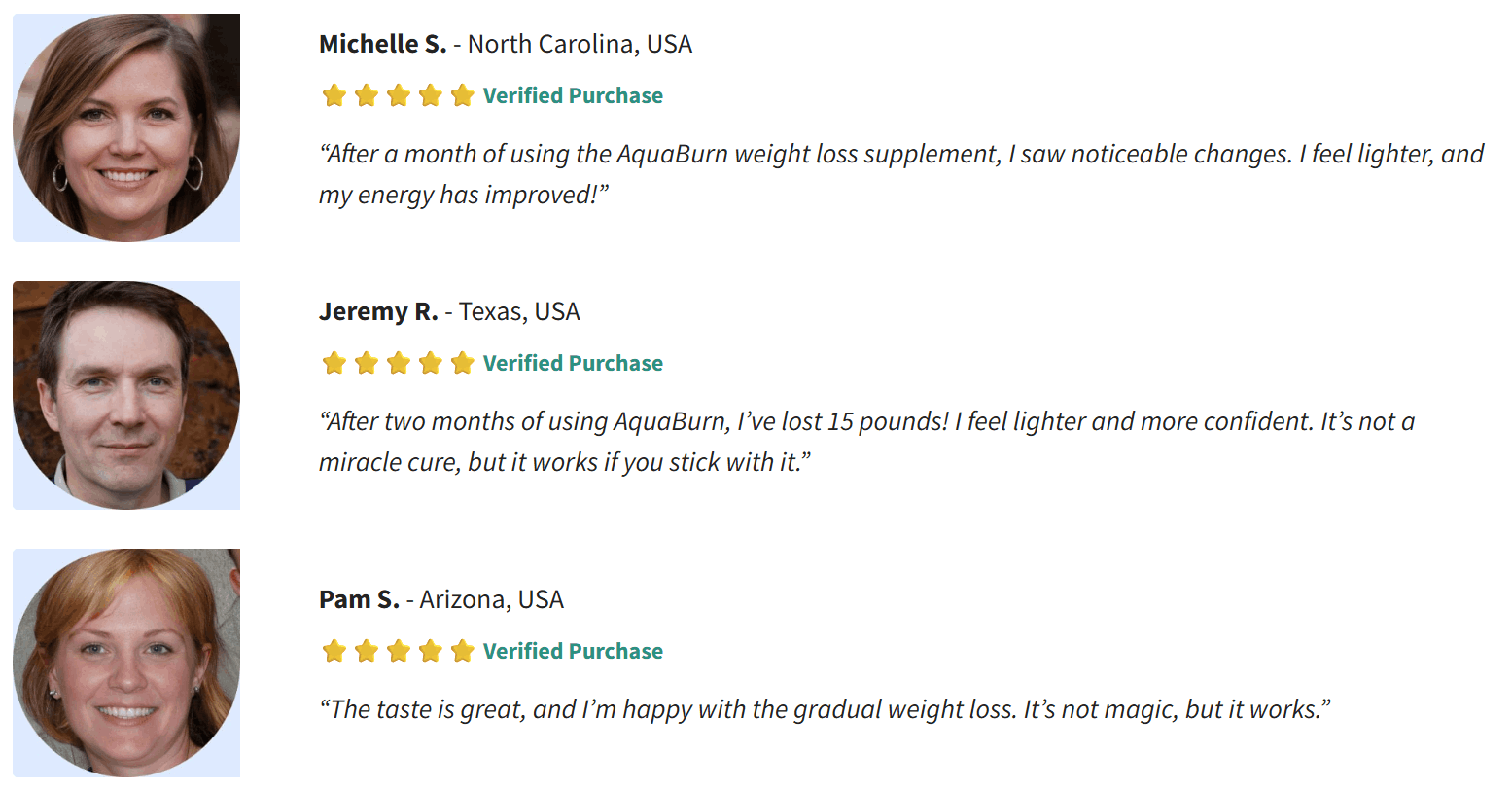Image resolution: width=1512 pixels, height=791 pixels.
Task: Click the fifth star in Pam's rating
Action: click(x=463, y=651)
